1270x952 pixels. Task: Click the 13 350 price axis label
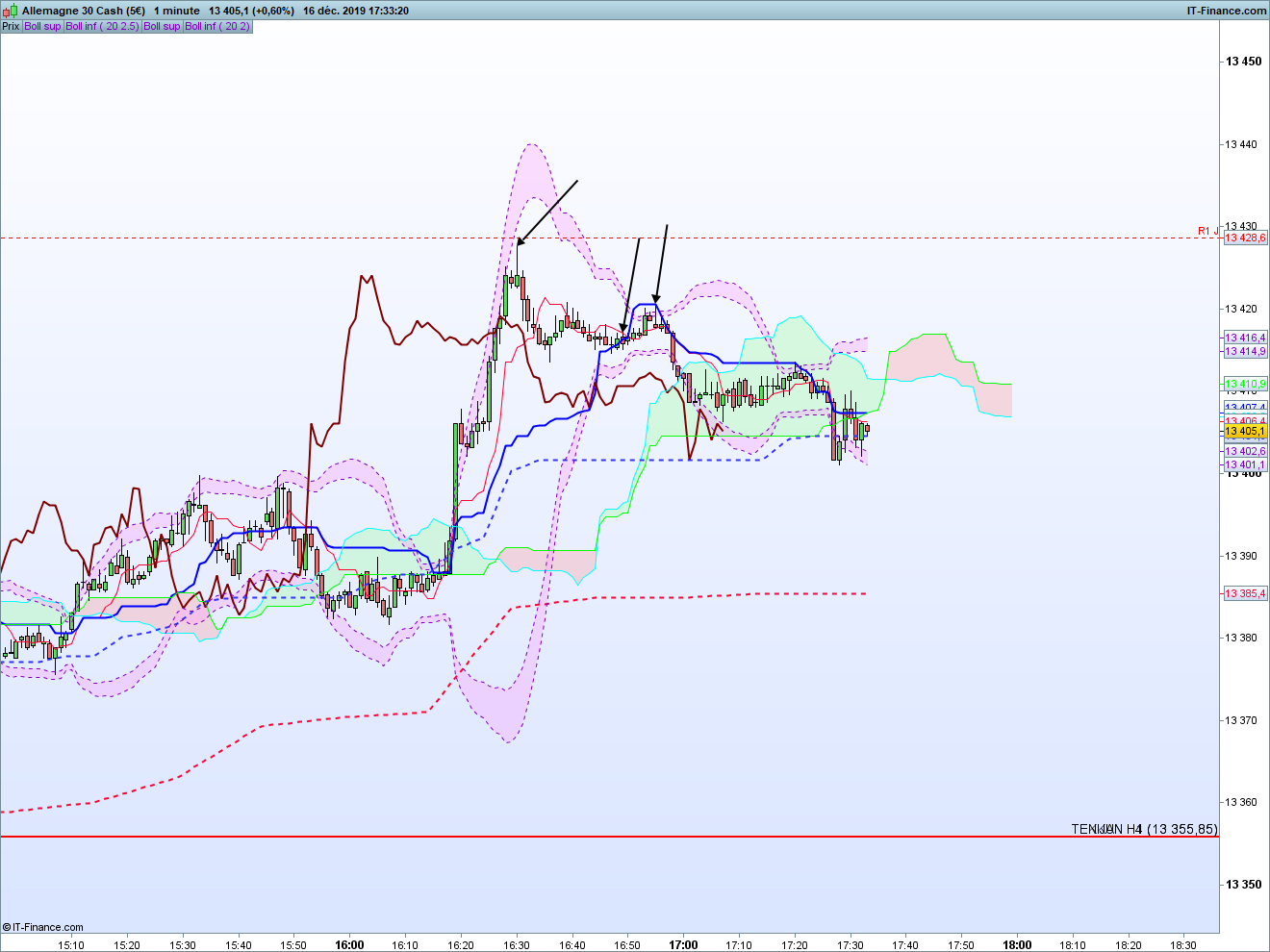[1243, 885]
